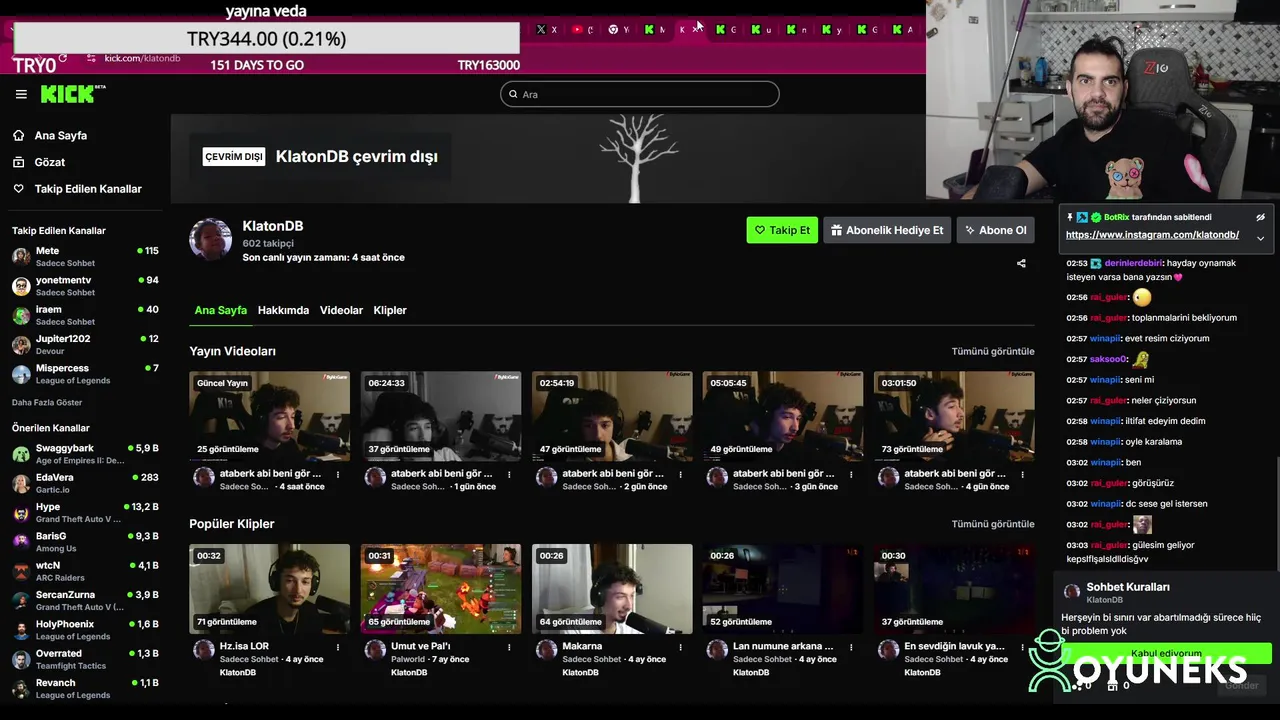The height and width of the screenshot is (720, 1280).
Task: Click Abonelik Hediye Et button
Action: click(x=887, y=230)
